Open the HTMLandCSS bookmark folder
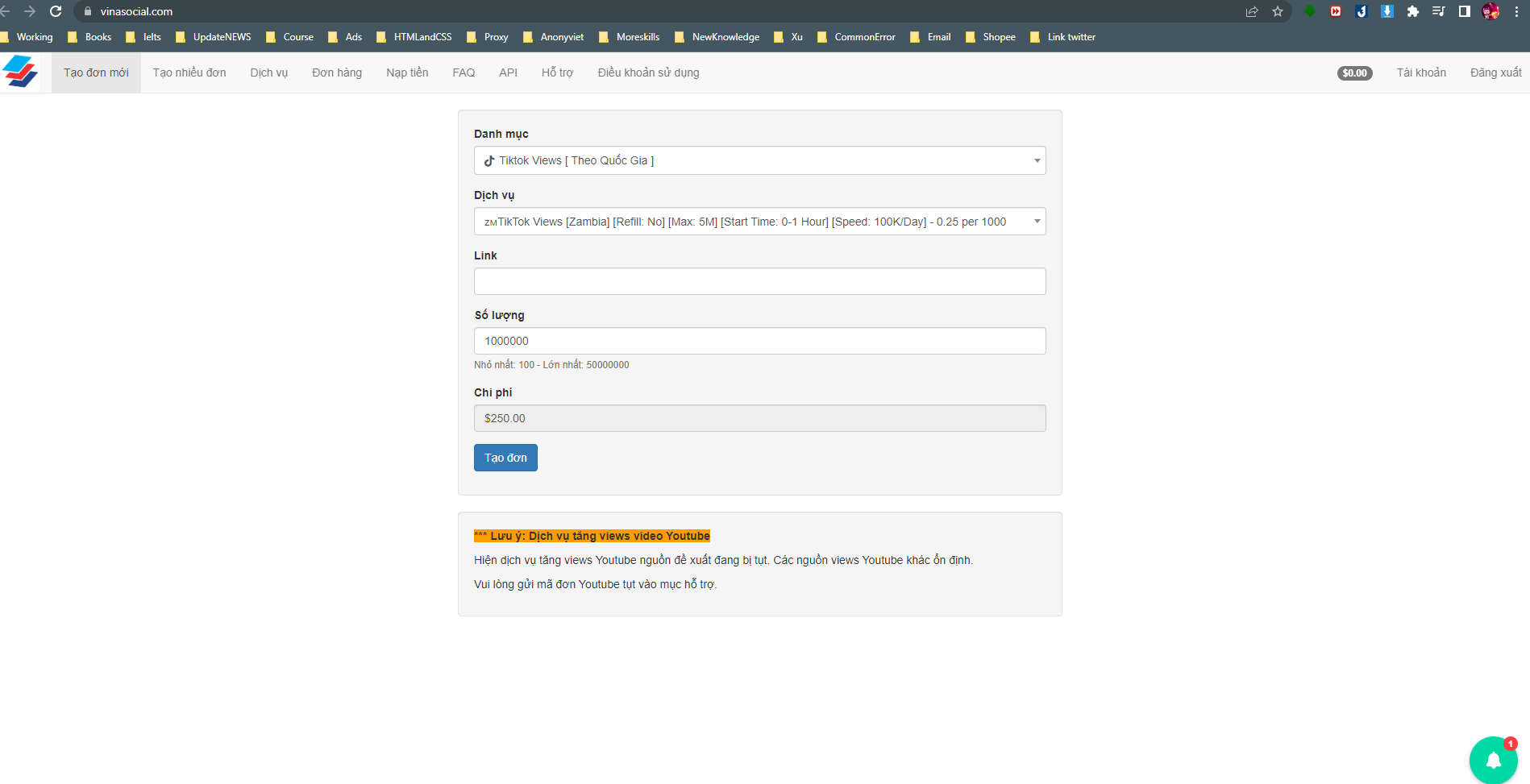Screen dimensions: 1530x784 414,37
